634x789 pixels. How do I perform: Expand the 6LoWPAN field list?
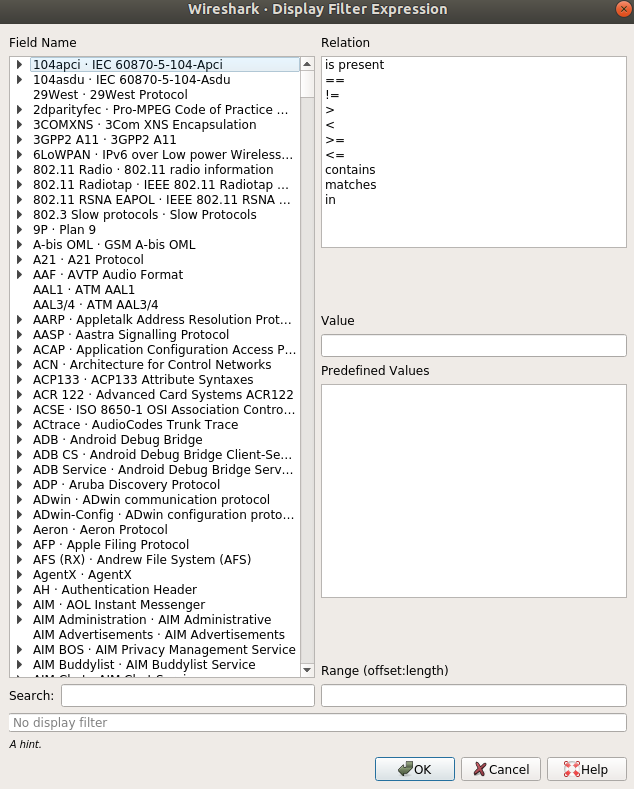19,154
